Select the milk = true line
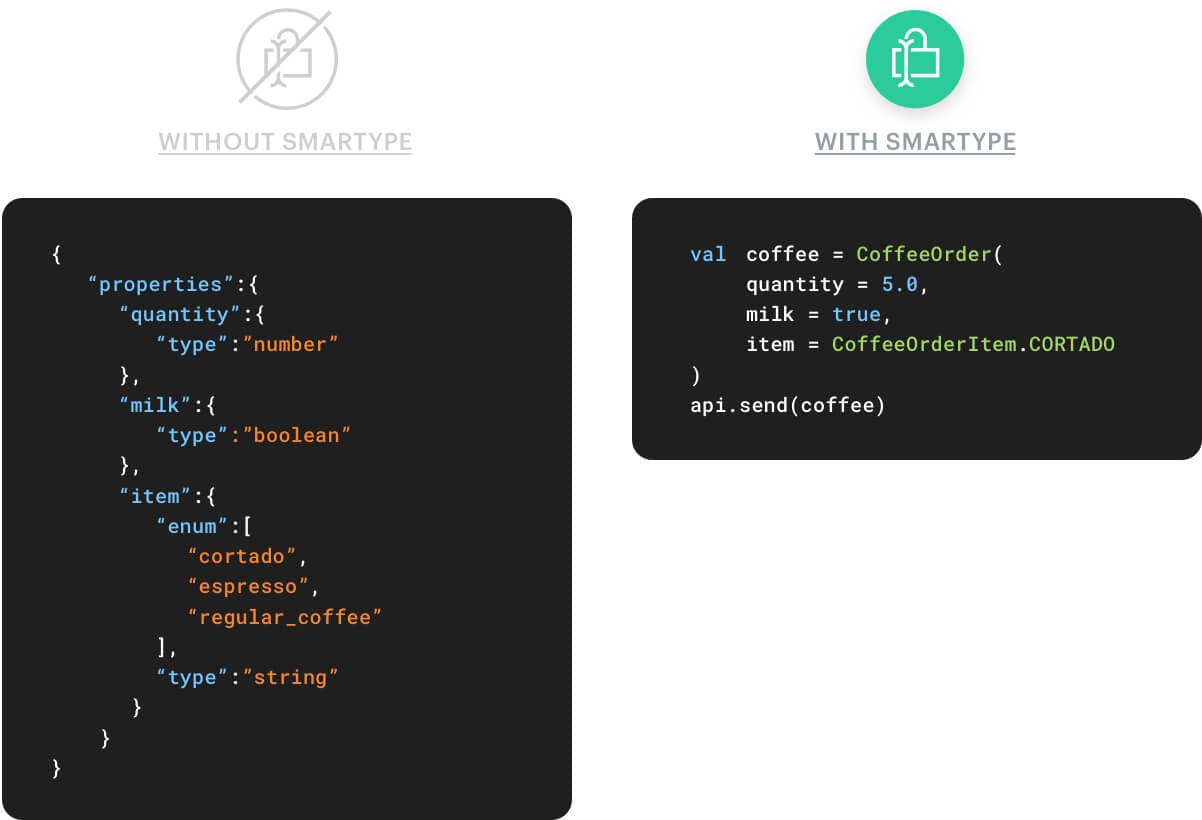This screenshot has width=1202, height=820. [819, 314]
